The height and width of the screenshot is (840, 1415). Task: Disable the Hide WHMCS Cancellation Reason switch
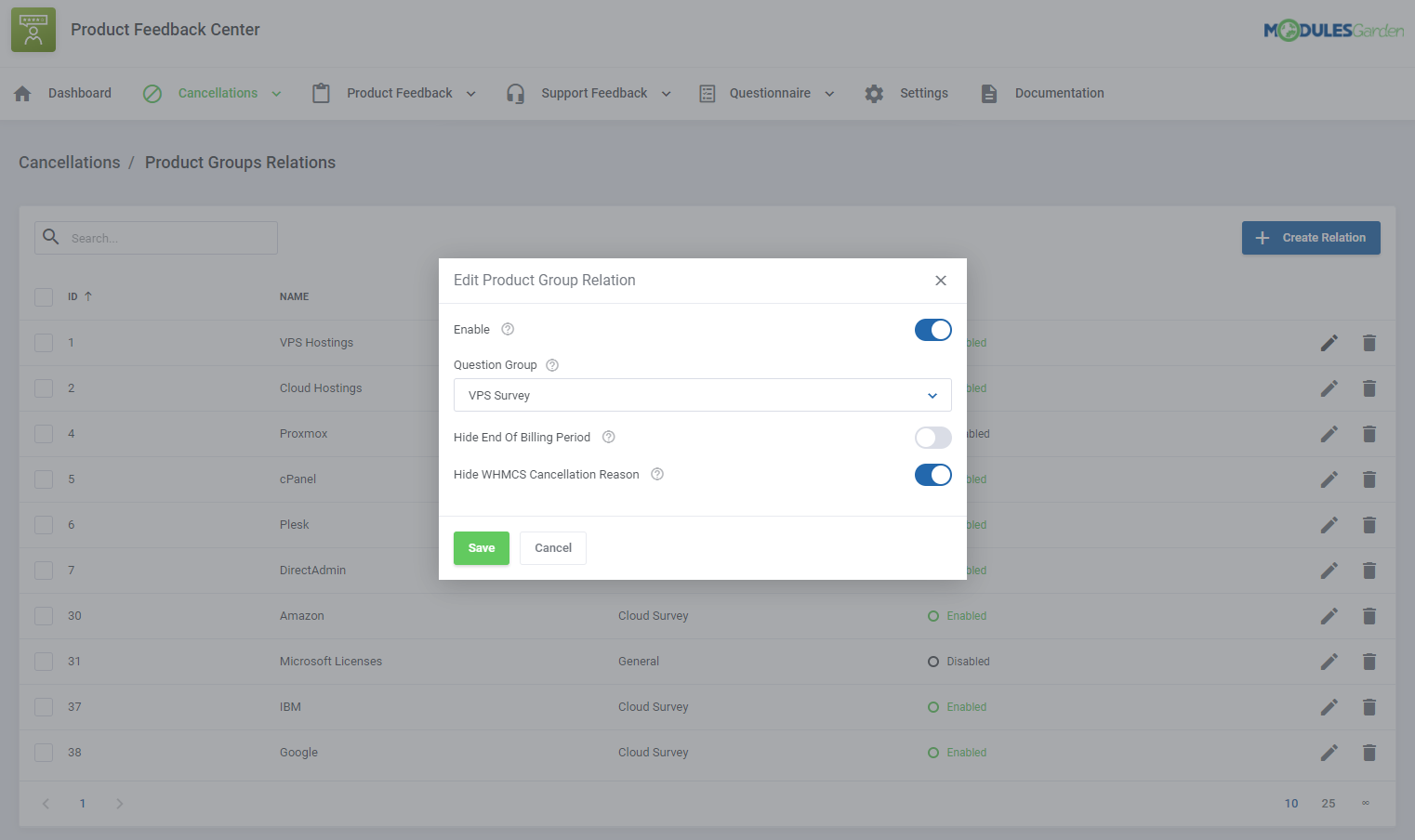click(x=932, y=475)
